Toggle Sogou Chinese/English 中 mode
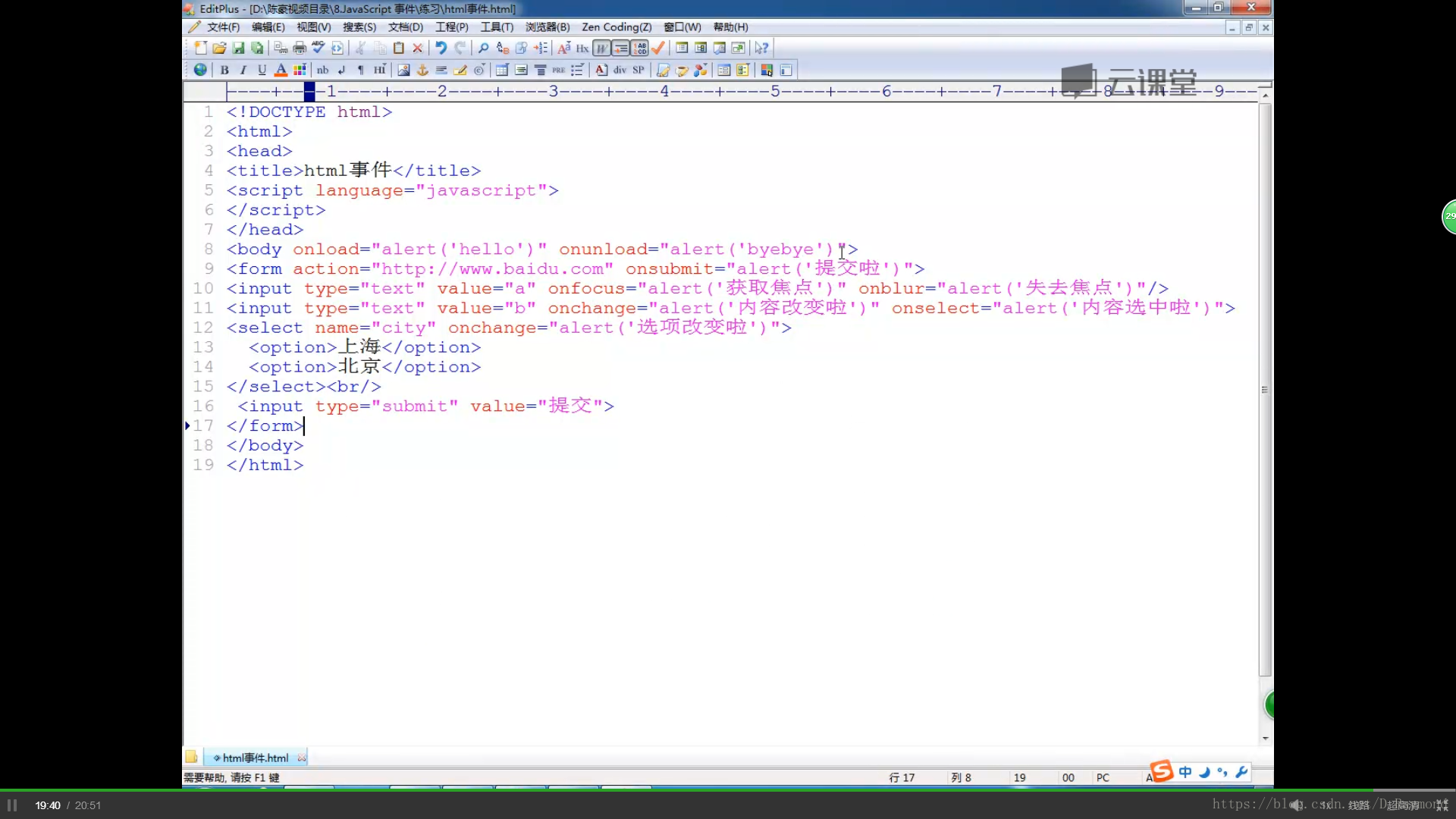1456x819 pixels. pyautogui.click(x=1185, y=772)
